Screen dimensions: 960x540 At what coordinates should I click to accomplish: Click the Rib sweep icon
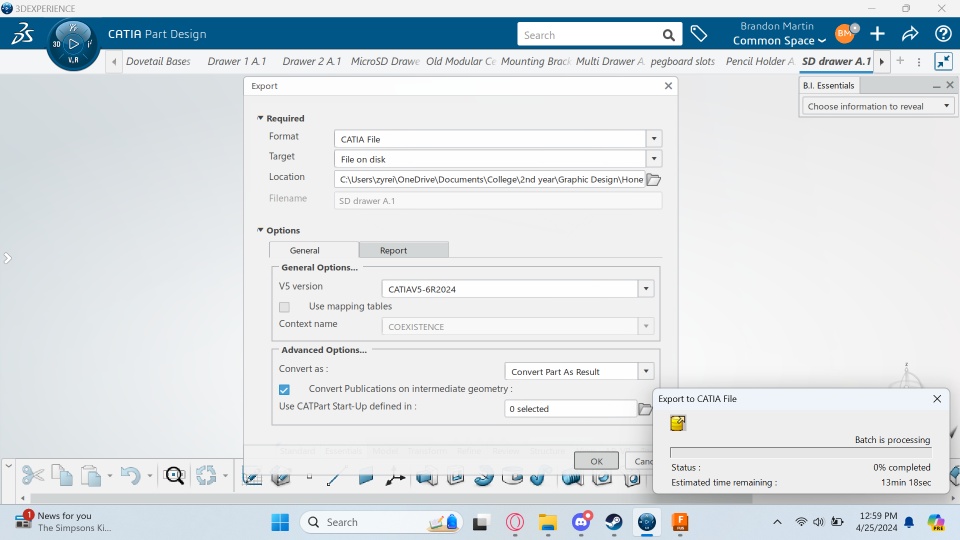pos(484,476)
